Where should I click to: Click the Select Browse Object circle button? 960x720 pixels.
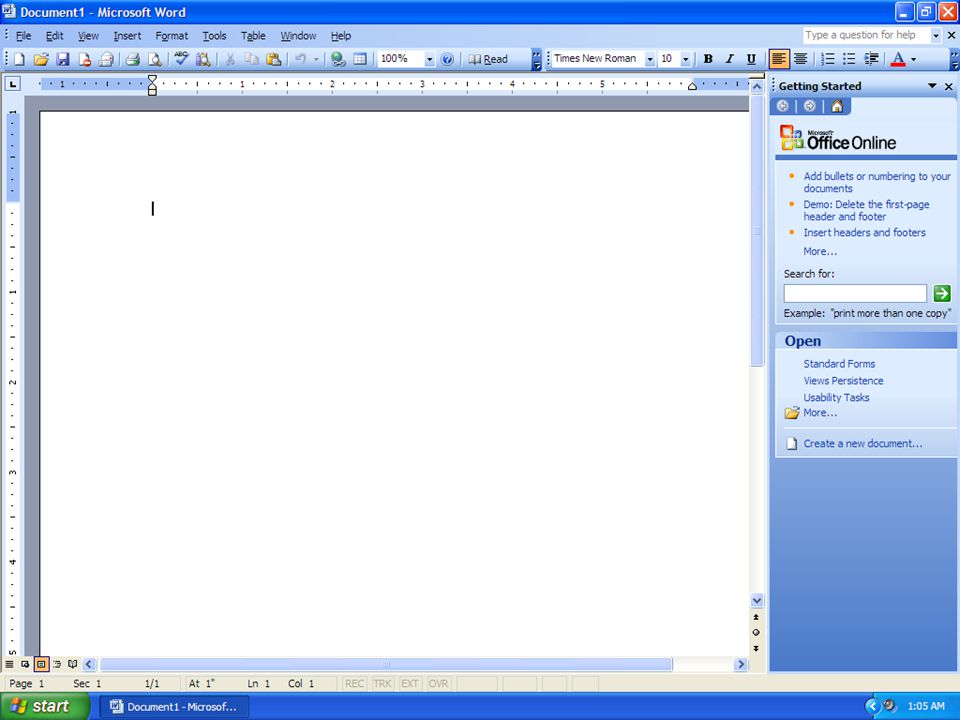click(x=756, y=632)
